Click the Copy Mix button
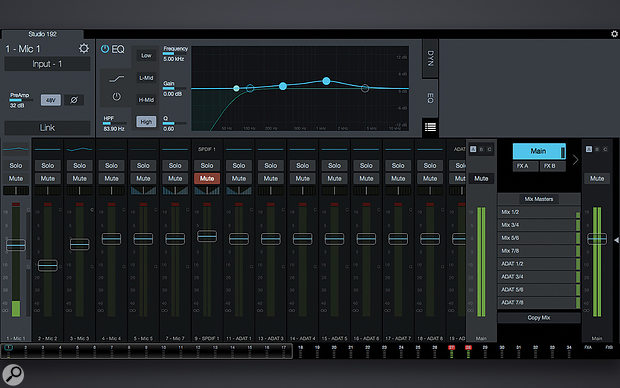620x388 pixels. click(x=539, y=318)
